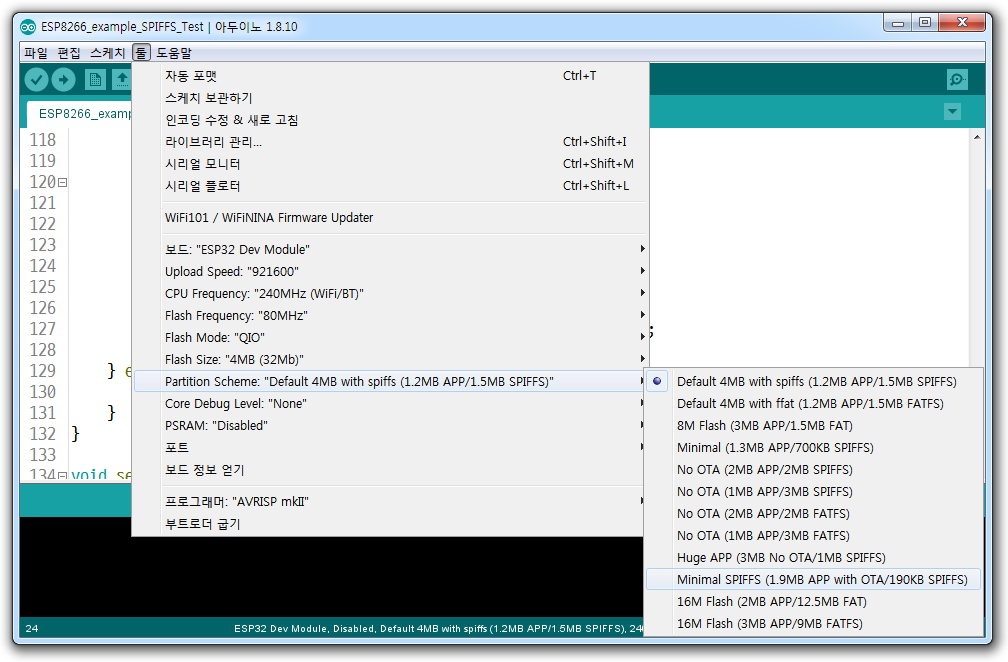Collapse the code fold marker at line 134
1008x662 pixels.
pyautogui.click(x=62, y=476)
